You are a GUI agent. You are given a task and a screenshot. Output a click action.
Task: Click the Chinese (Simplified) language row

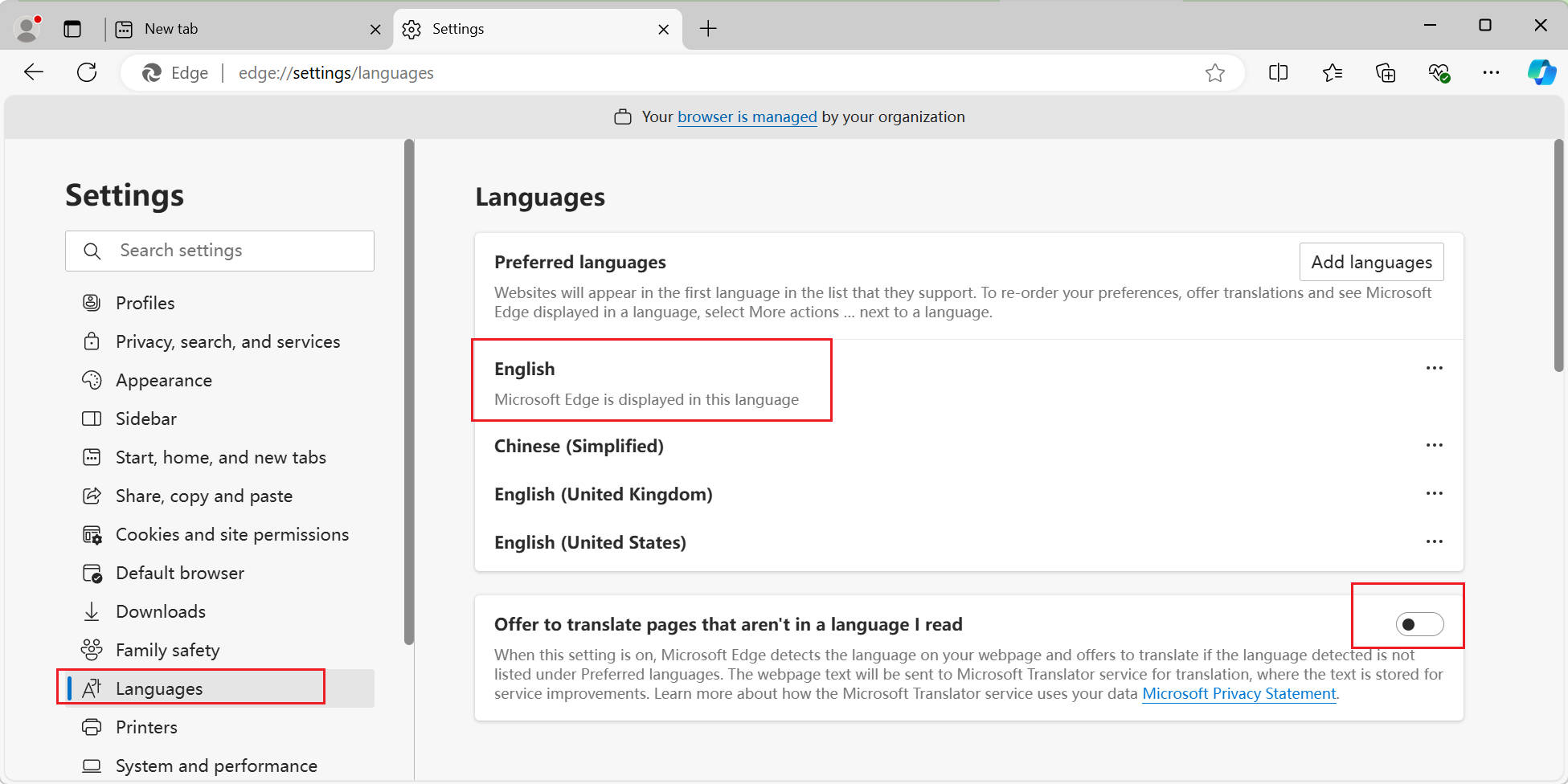pyautogui.click(x=968, y=446)
